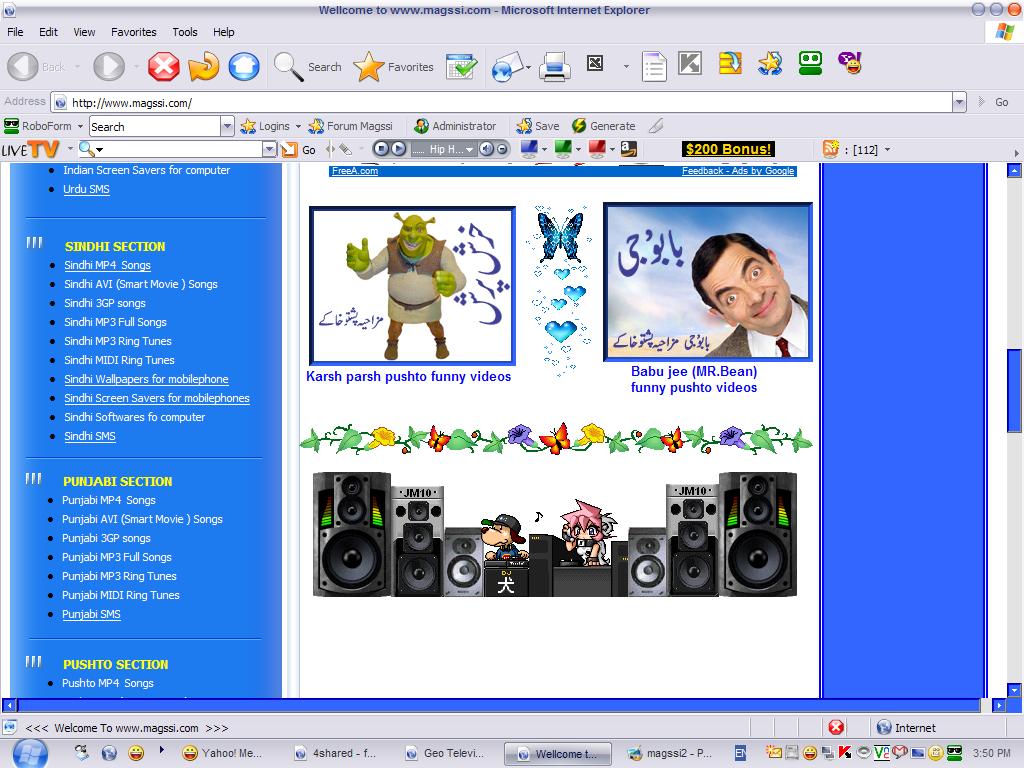Screen dimensions: 1024x768
Task: Expand the RoboForm search box dropdown
Action: (x=227, y=126)
